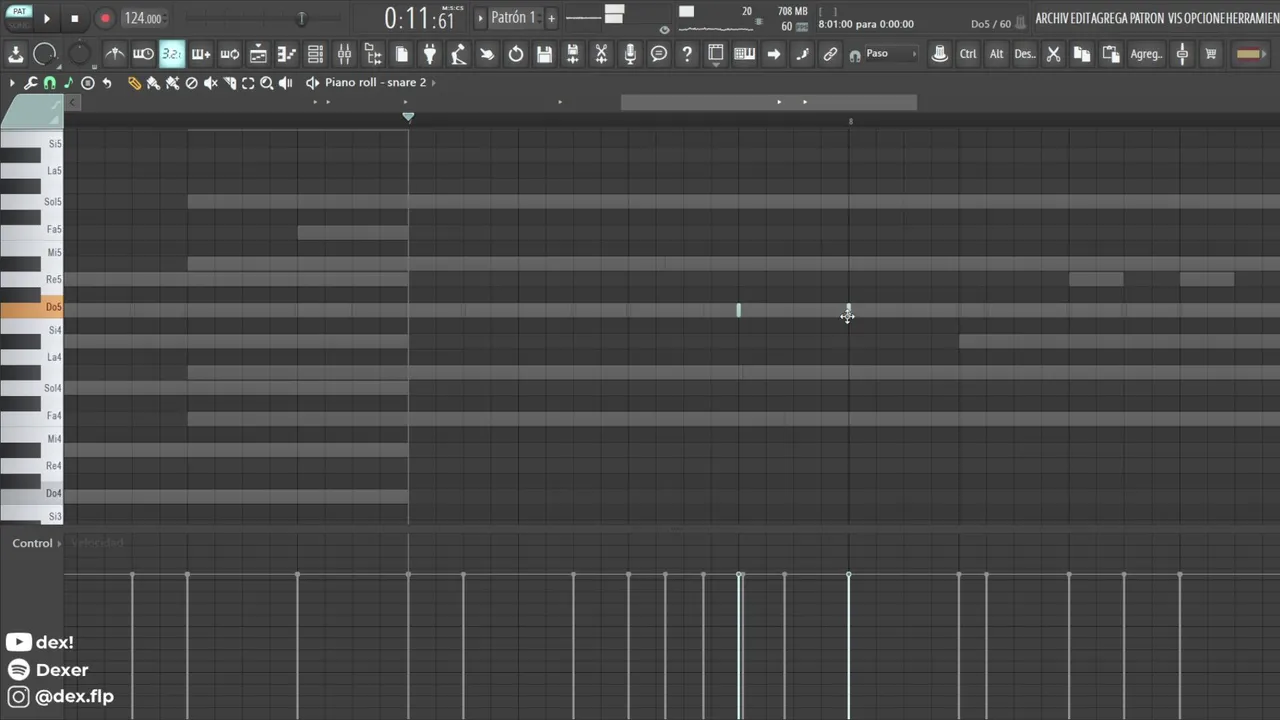Open help question mark icon
The image size is (1280, 720).
point(687,54)
